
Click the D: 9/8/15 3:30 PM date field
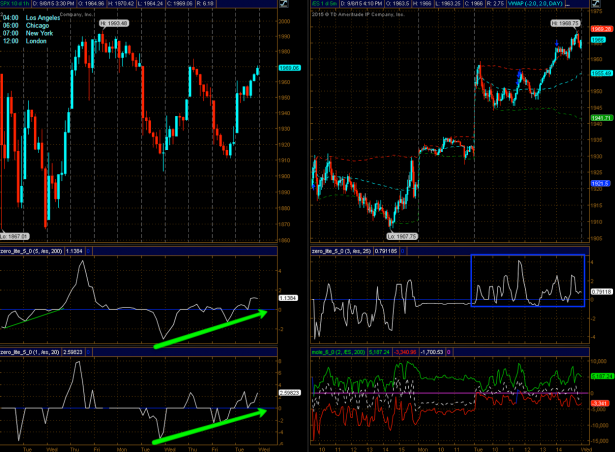click(x=53, y=4)
